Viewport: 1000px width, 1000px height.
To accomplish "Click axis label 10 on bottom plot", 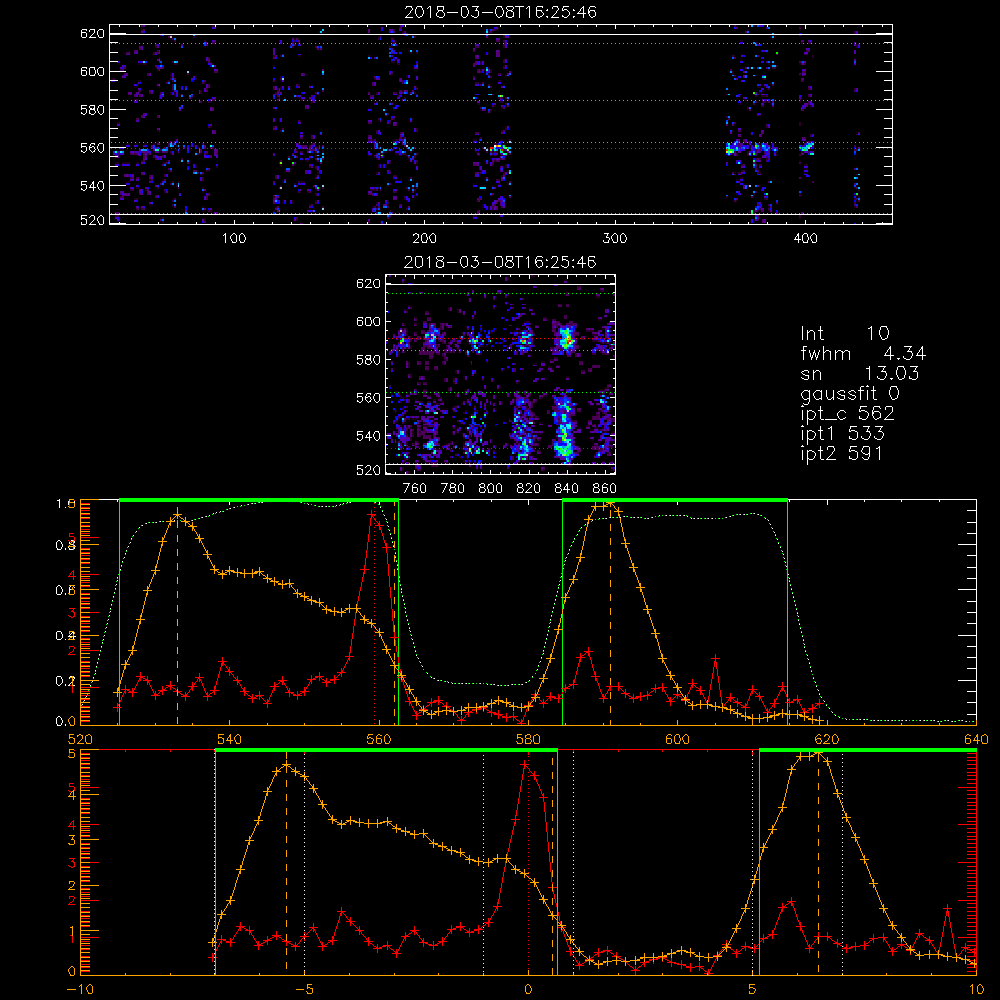I will click(x=976, y=990).
